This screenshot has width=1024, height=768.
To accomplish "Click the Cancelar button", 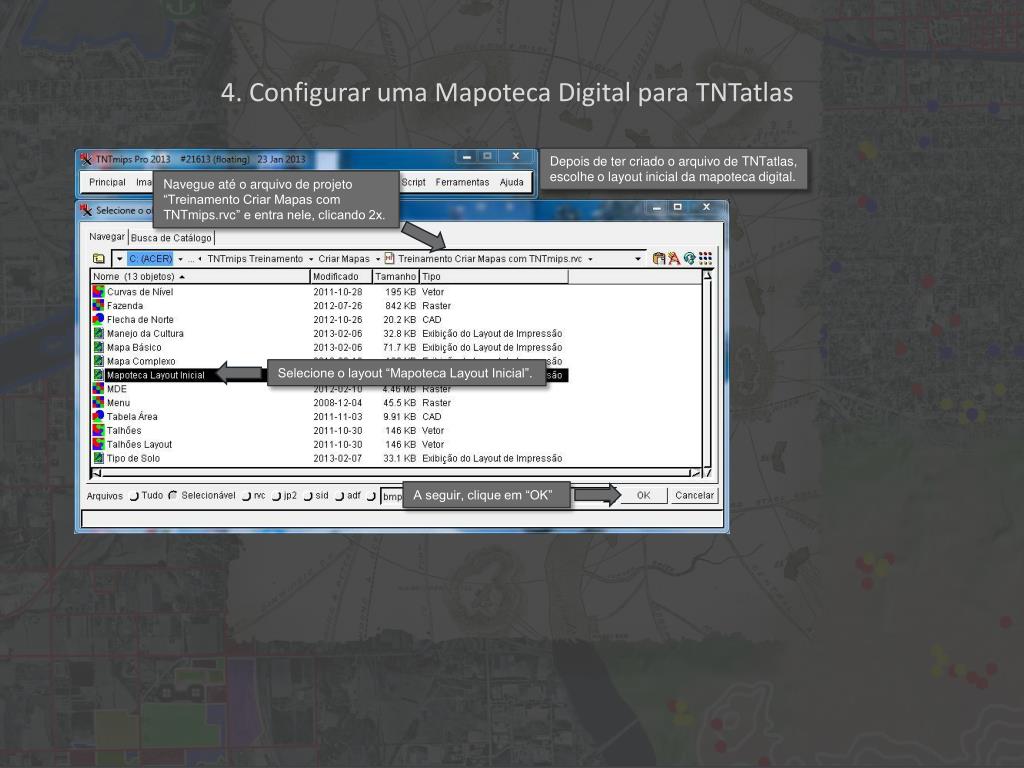I will coord(694,495).
